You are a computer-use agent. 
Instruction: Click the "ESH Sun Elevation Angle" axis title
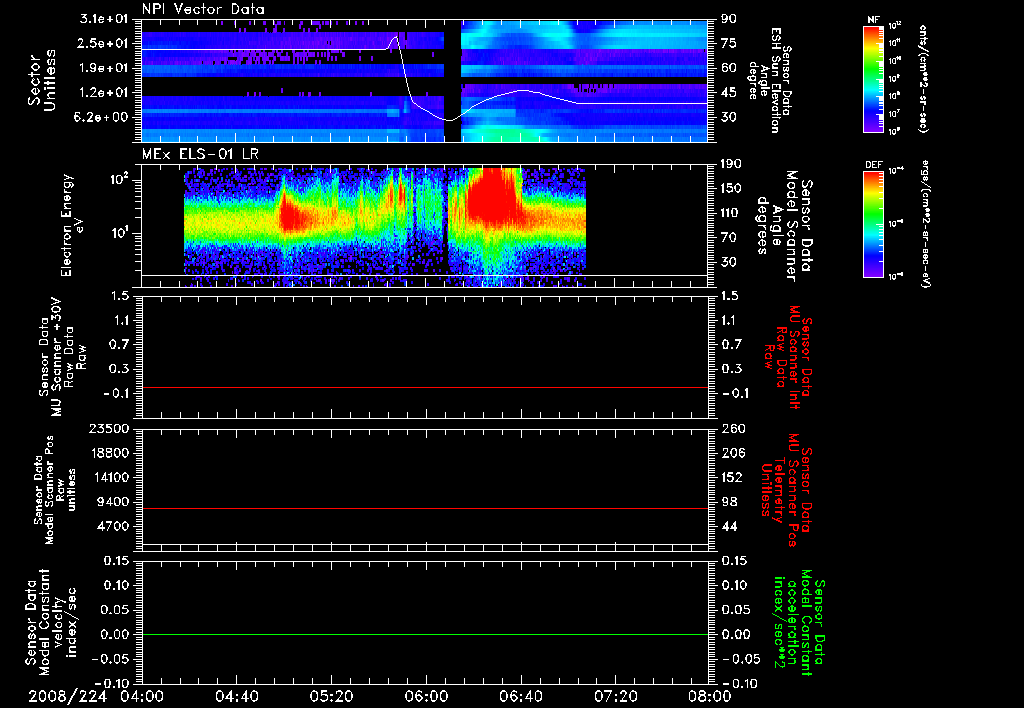click(770, 80)
